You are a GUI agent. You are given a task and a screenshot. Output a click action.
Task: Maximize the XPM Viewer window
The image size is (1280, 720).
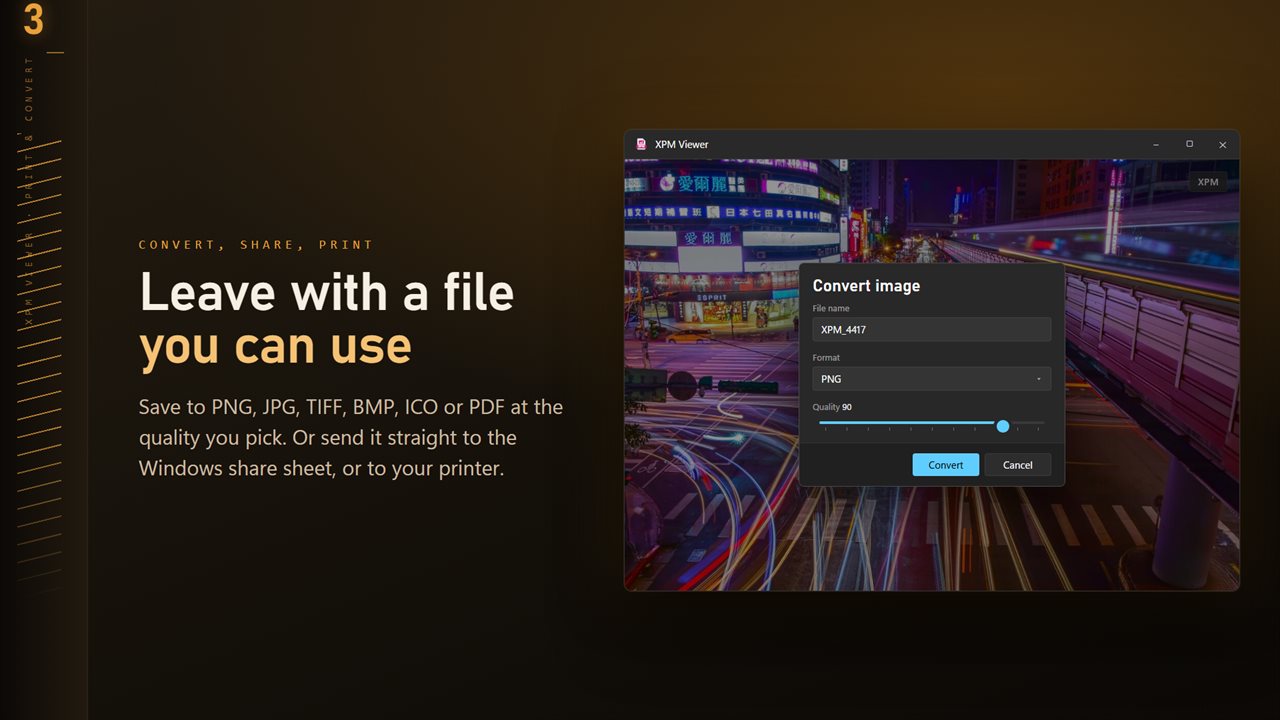coord(1189,145)
